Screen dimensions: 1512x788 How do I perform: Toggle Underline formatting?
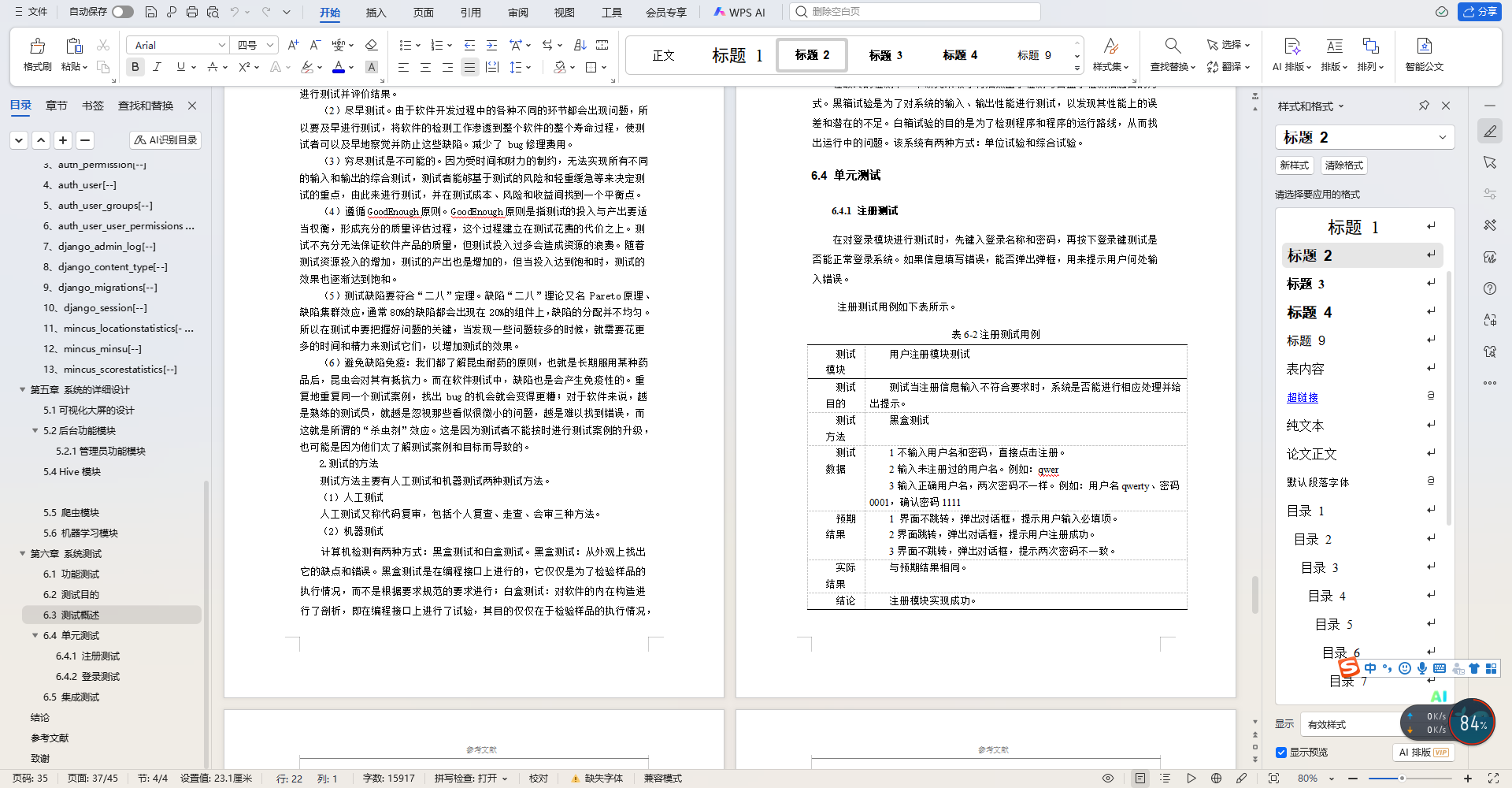click(x=181, y=67)
